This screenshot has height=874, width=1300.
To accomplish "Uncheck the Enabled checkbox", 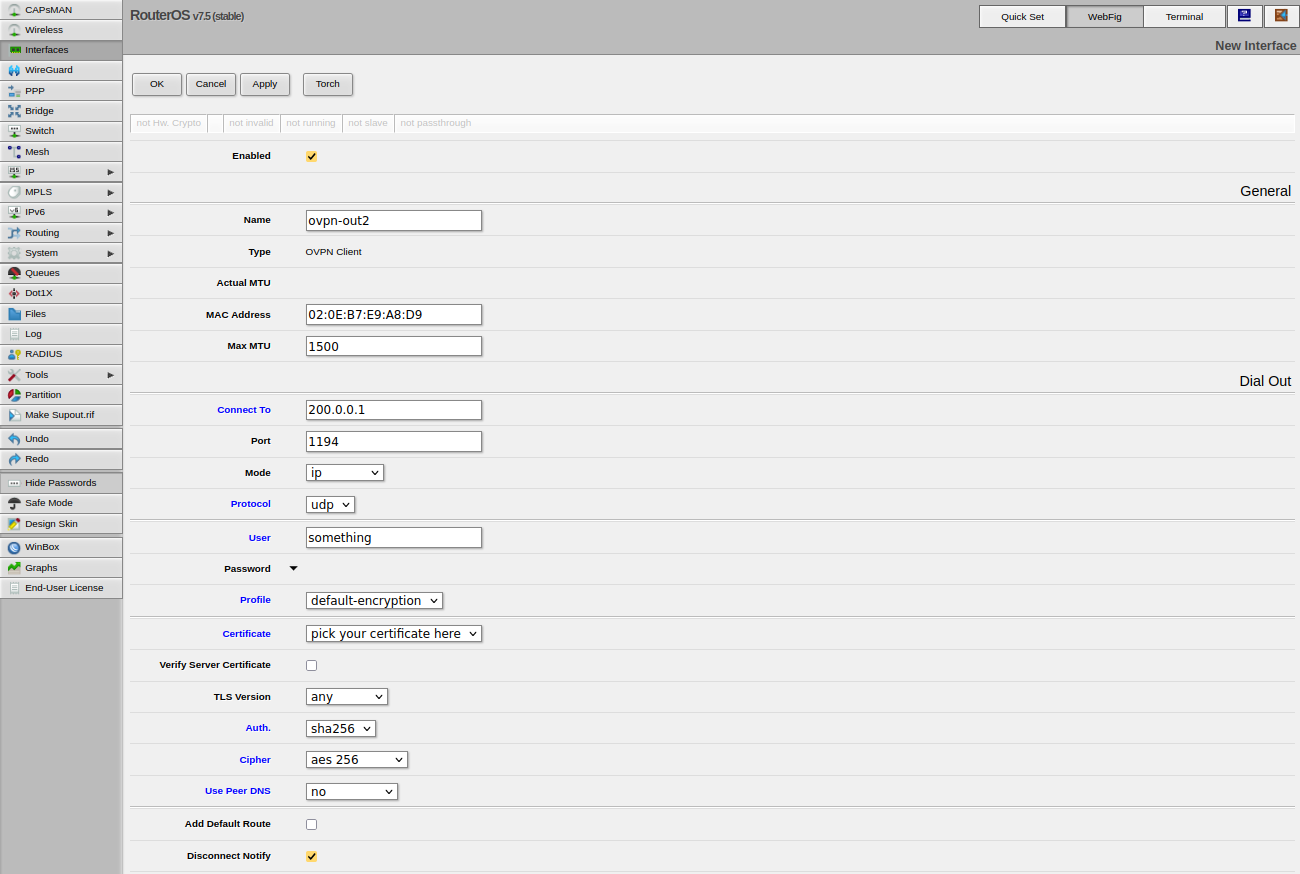I will click(311, 156).
